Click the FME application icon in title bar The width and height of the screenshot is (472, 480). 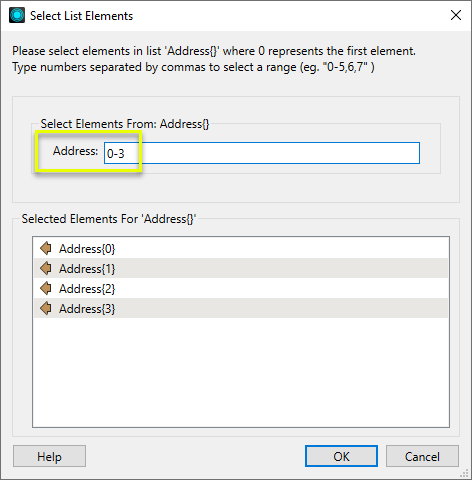(x=17, y=15)
